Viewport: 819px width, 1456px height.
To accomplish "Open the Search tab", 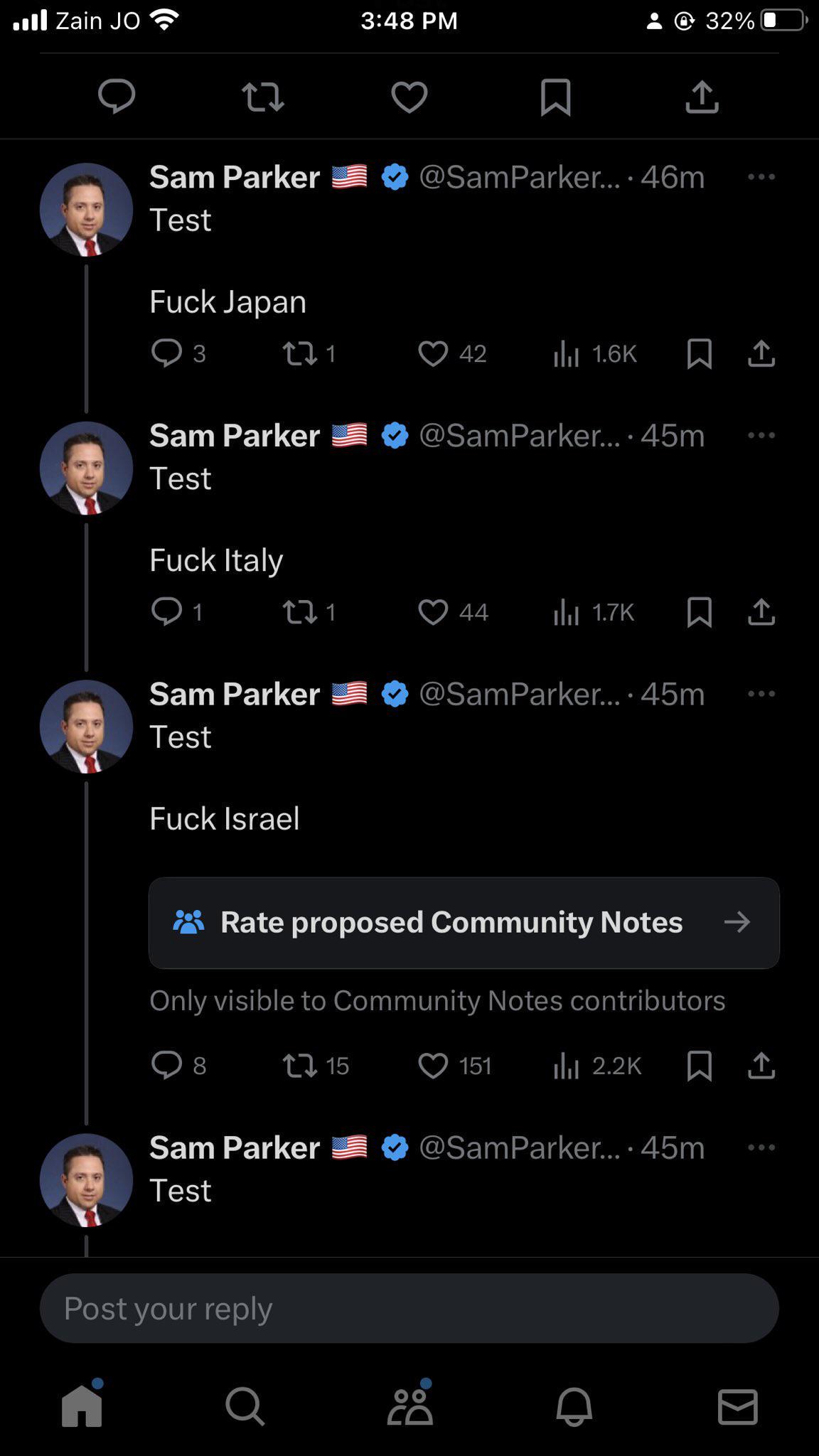I will coord(245,1406).
